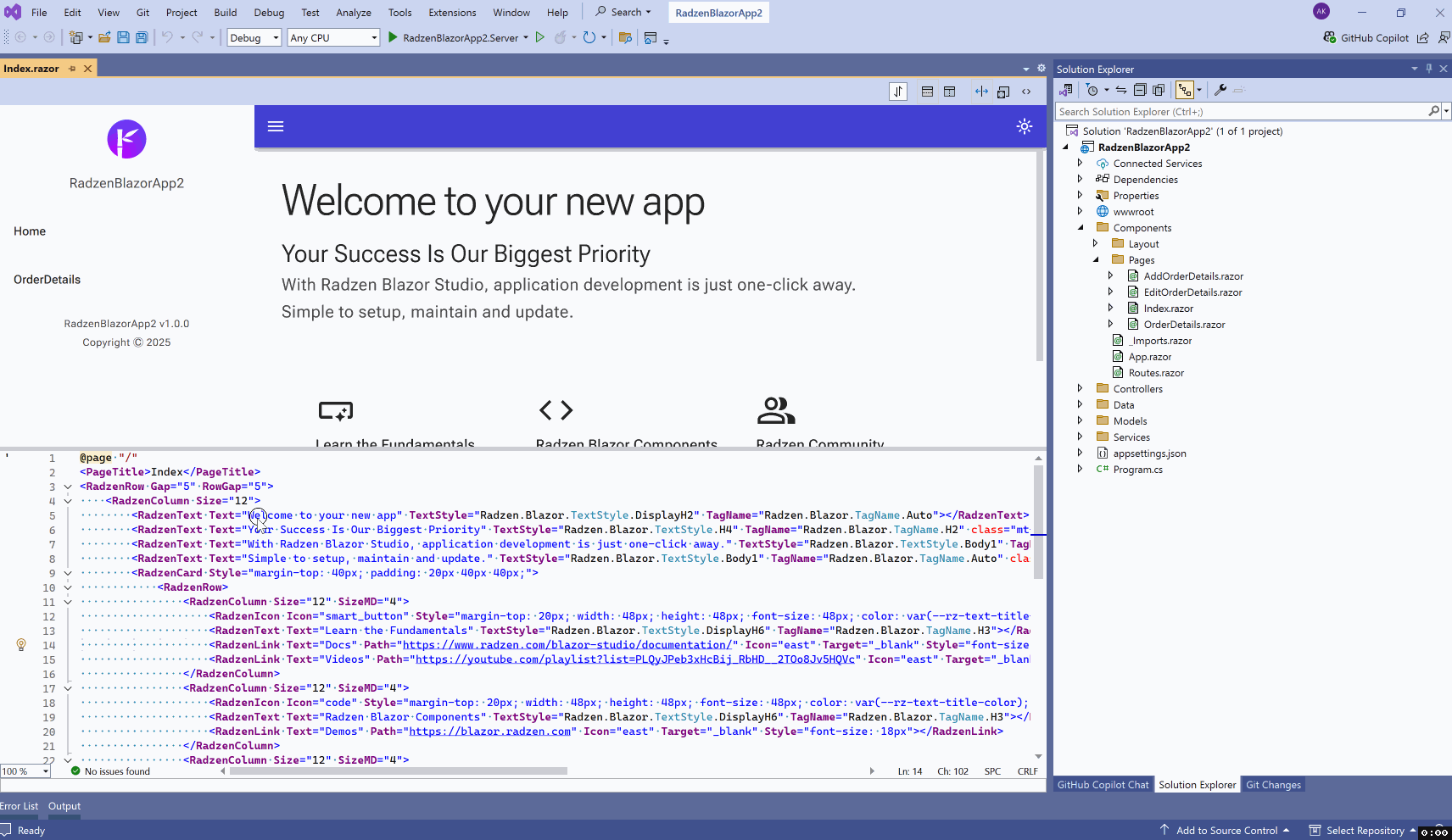Viewport: 1452px width, 840px height.
Task: Click the vertical split layout icon
Action: 949,92
